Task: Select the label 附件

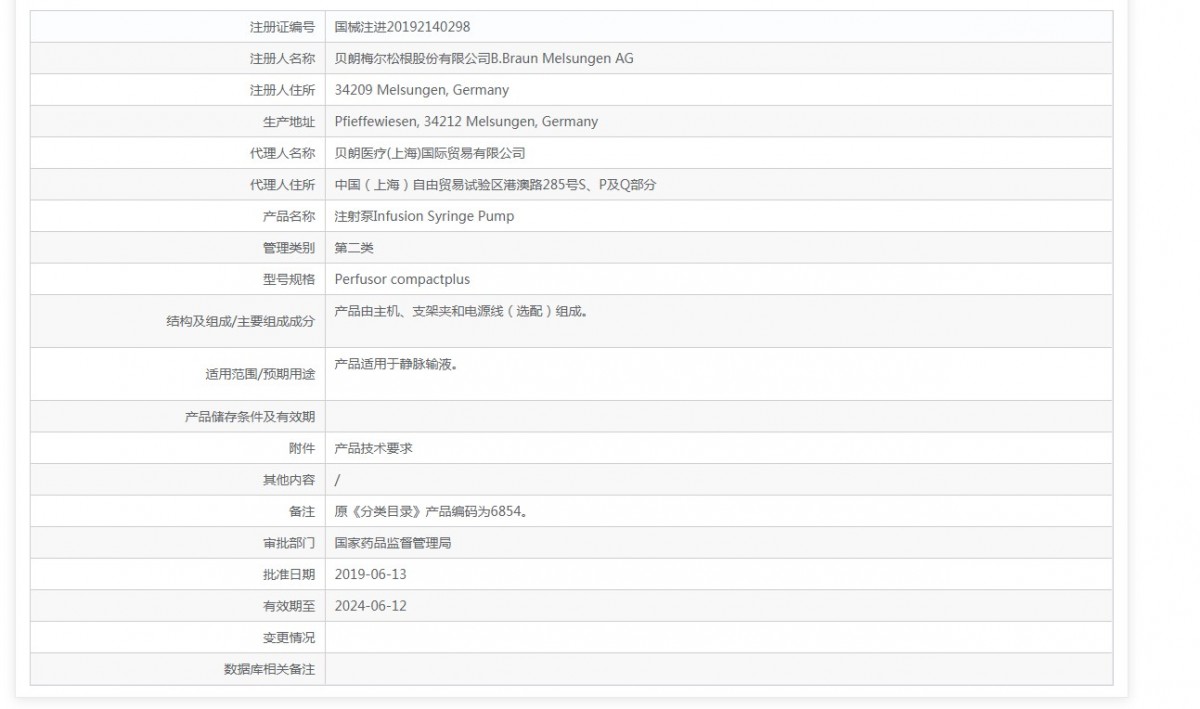Action: [x=301, y=448]
